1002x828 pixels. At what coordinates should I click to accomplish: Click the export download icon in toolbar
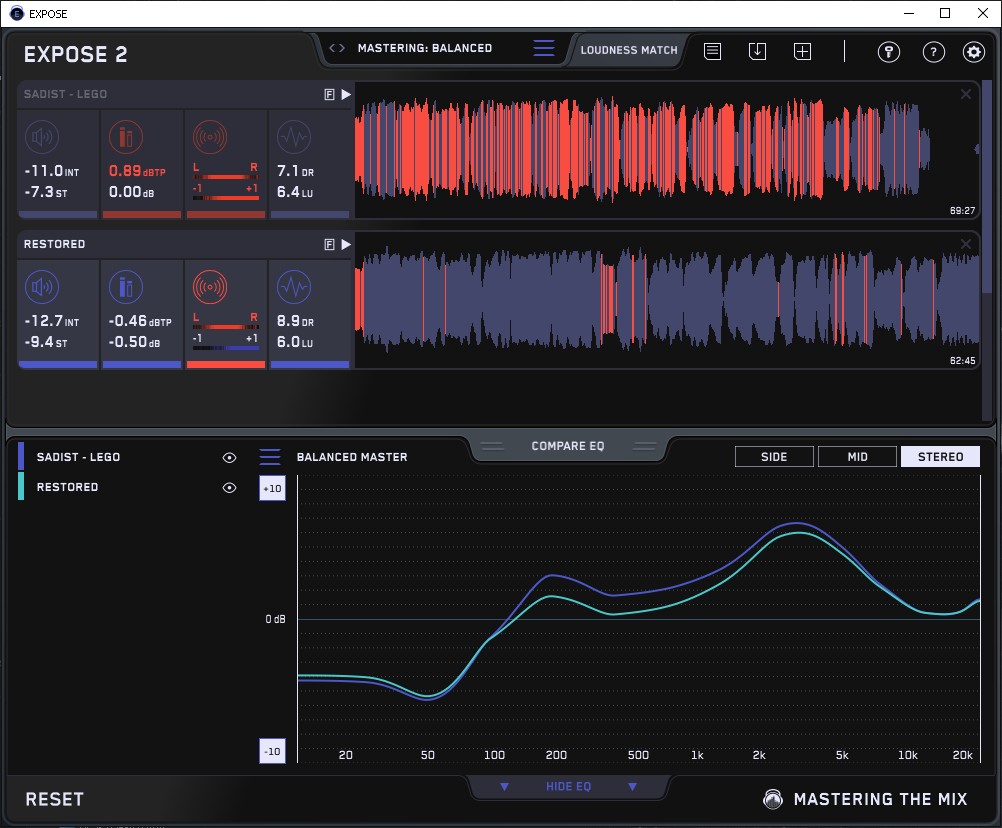[757, 51]
